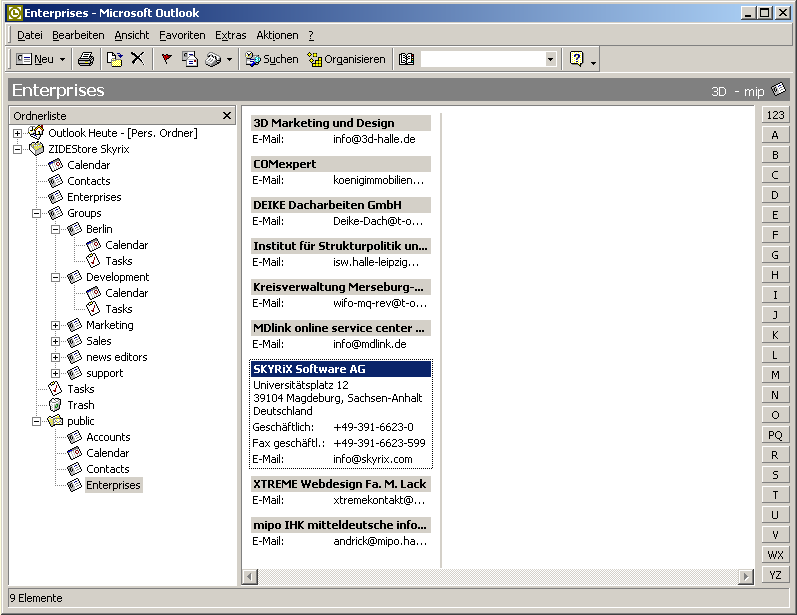
Task: Collapse the Groups folder node
Action: pos(37,213)
